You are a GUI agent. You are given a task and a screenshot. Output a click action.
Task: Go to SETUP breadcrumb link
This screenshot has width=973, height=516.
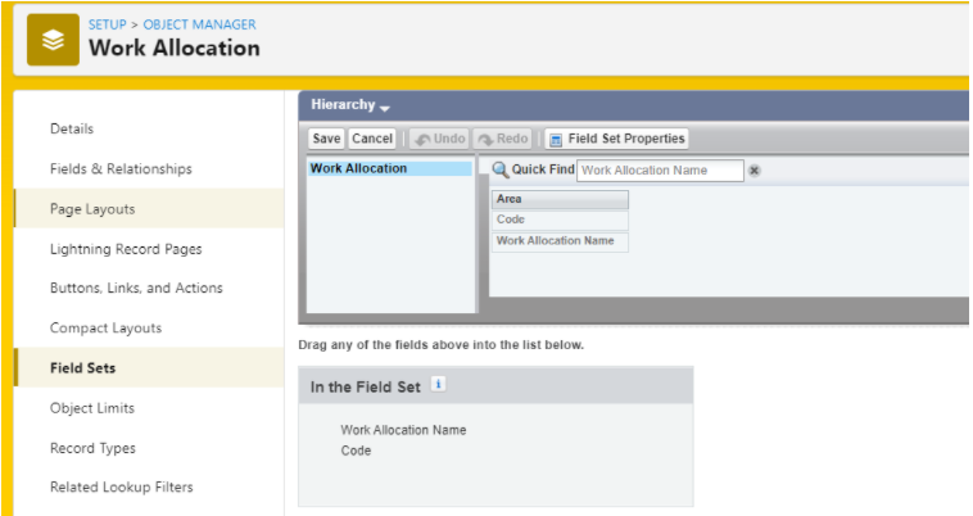coord(107,24)
